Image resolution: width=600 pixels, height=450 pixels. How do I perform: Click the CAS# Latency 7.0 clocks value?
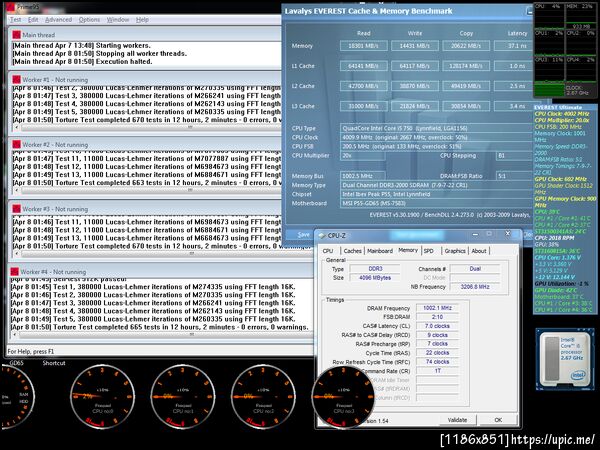(x=437, y=326)
